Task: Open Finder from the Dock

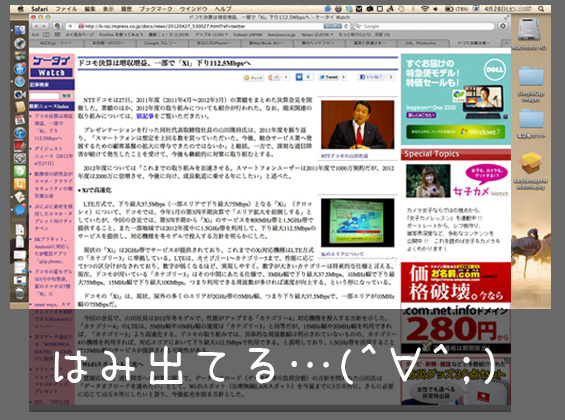Action: click(x=19, y=30)
